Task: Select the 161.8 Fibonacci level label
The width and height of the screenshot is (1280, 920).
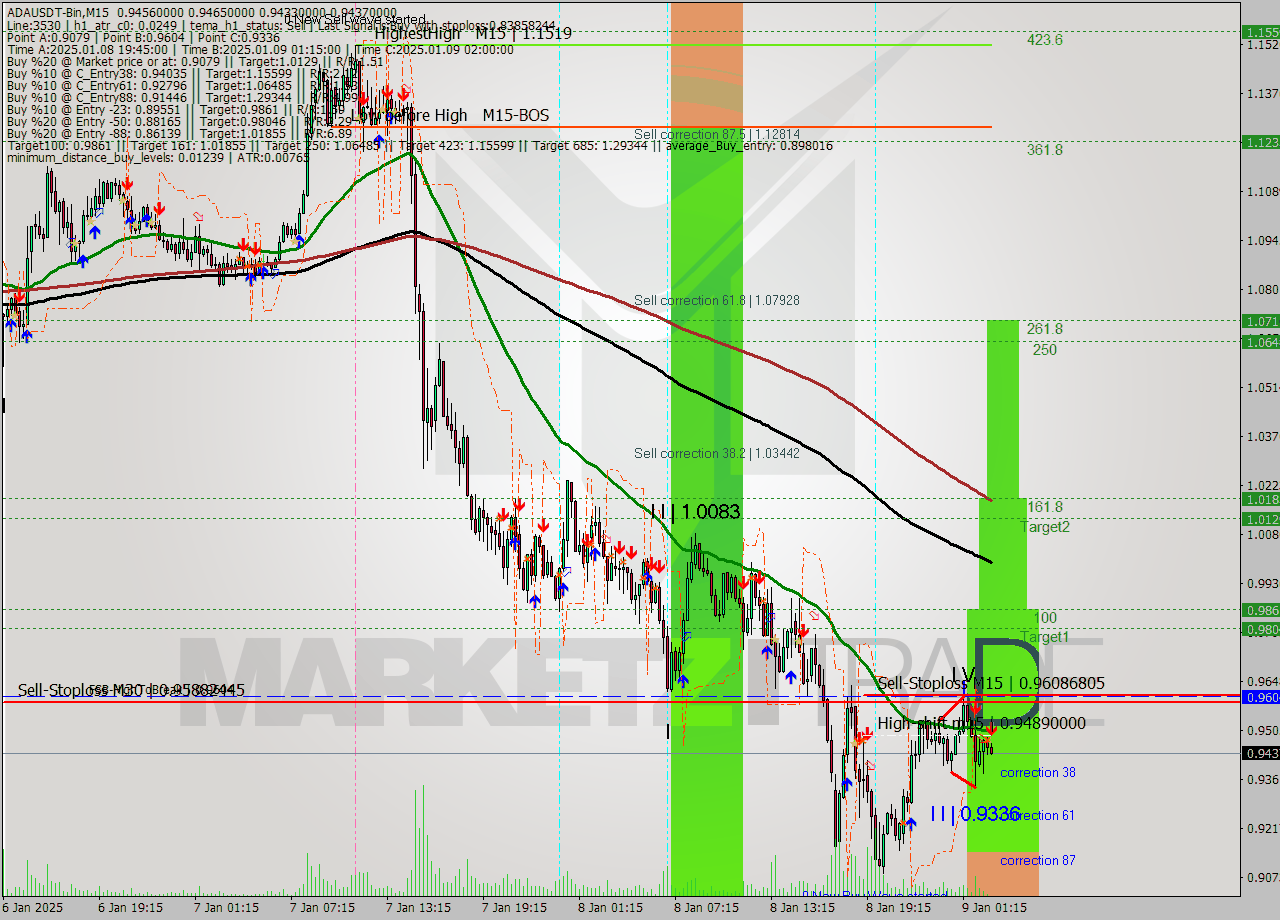Action: click(1044, 507)
